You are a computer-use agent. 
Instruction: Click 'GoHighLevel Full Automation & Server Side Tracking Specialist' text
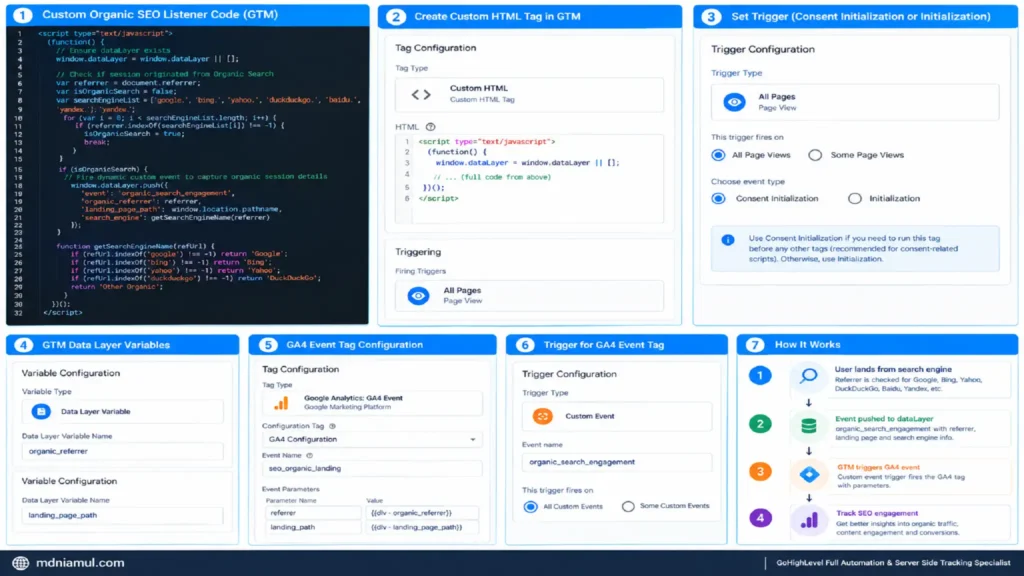893,563
